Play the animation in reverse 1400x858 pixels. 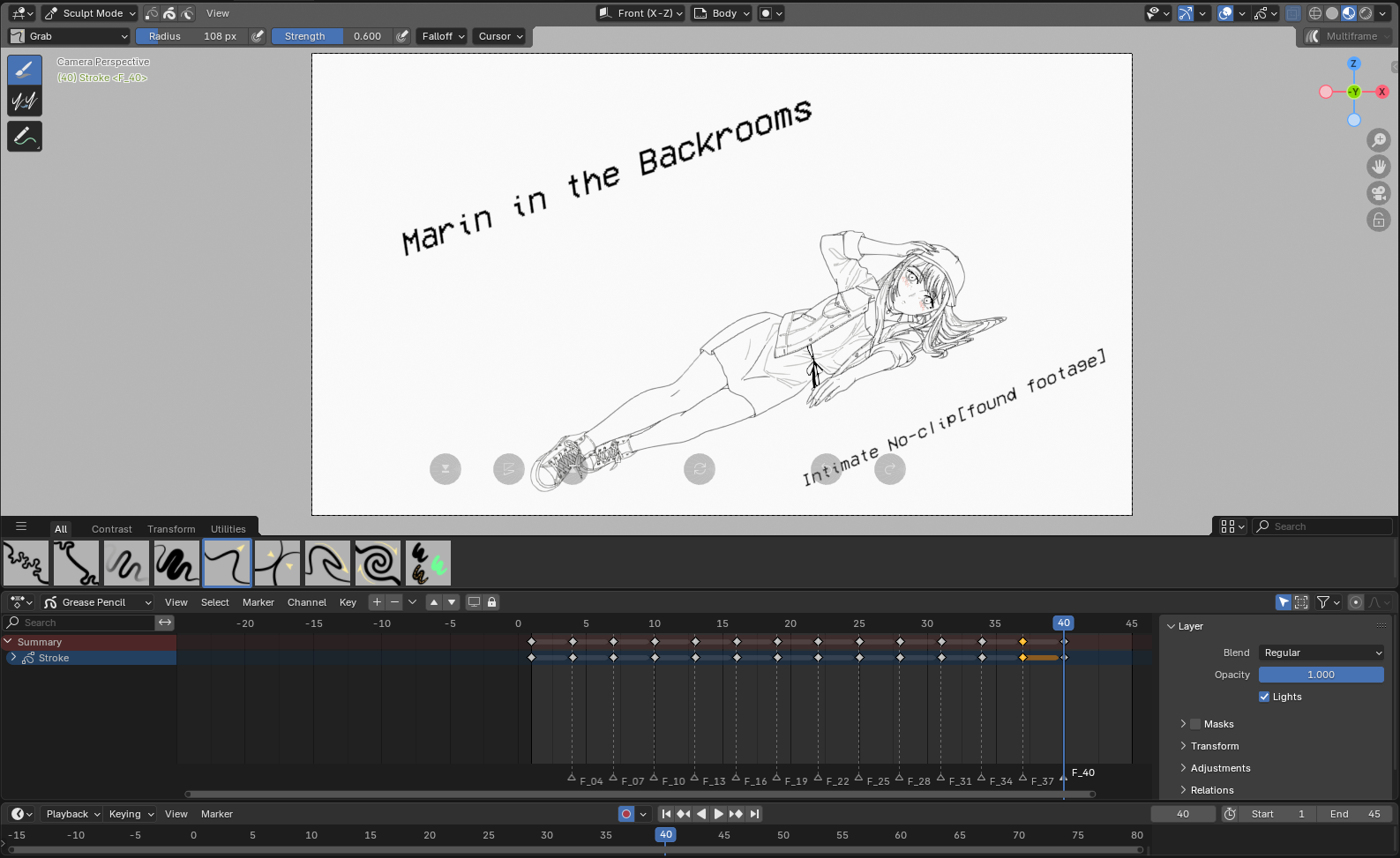[701, 814]
